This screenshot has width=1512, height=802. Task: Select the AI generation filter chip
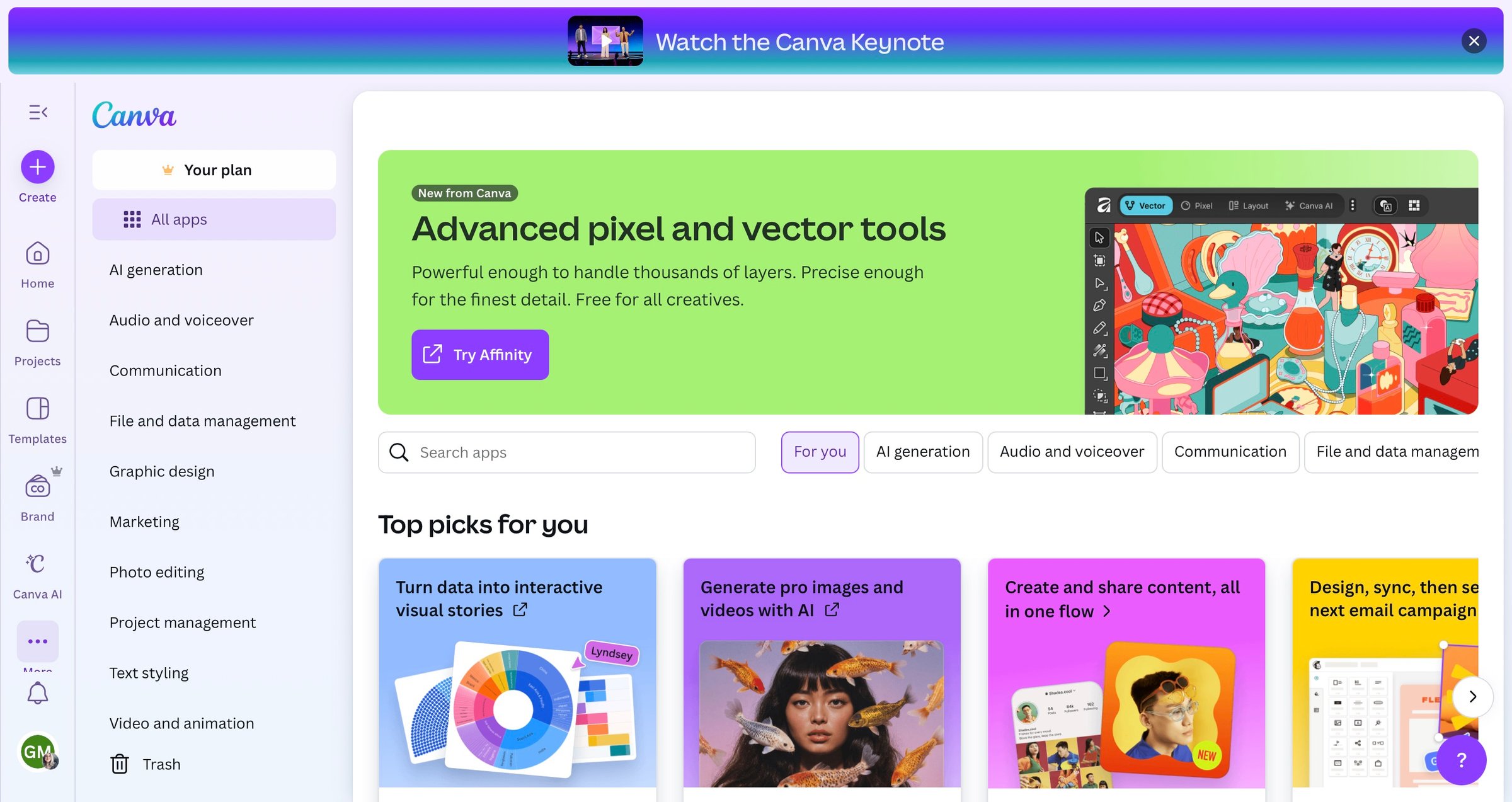click(923, 452)
